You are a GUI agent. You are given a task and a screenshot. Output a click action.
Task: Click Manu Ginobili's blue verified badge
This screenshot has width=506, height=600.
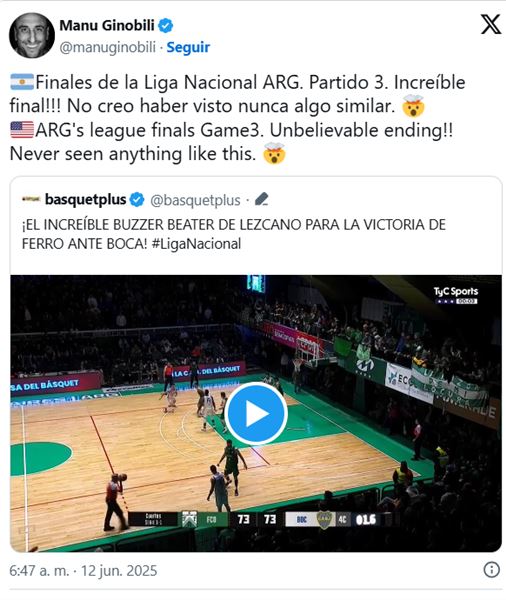(165, 26)
